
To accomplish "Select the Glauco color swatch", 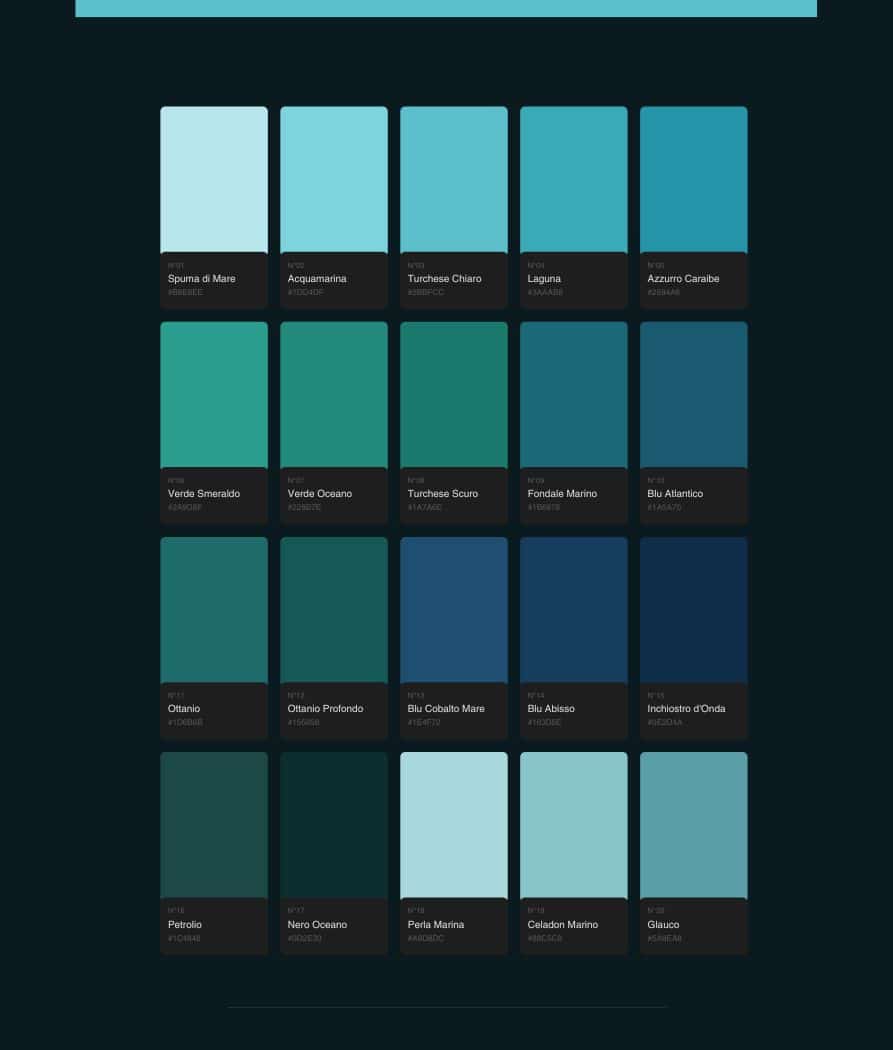I will pos(694,825).
